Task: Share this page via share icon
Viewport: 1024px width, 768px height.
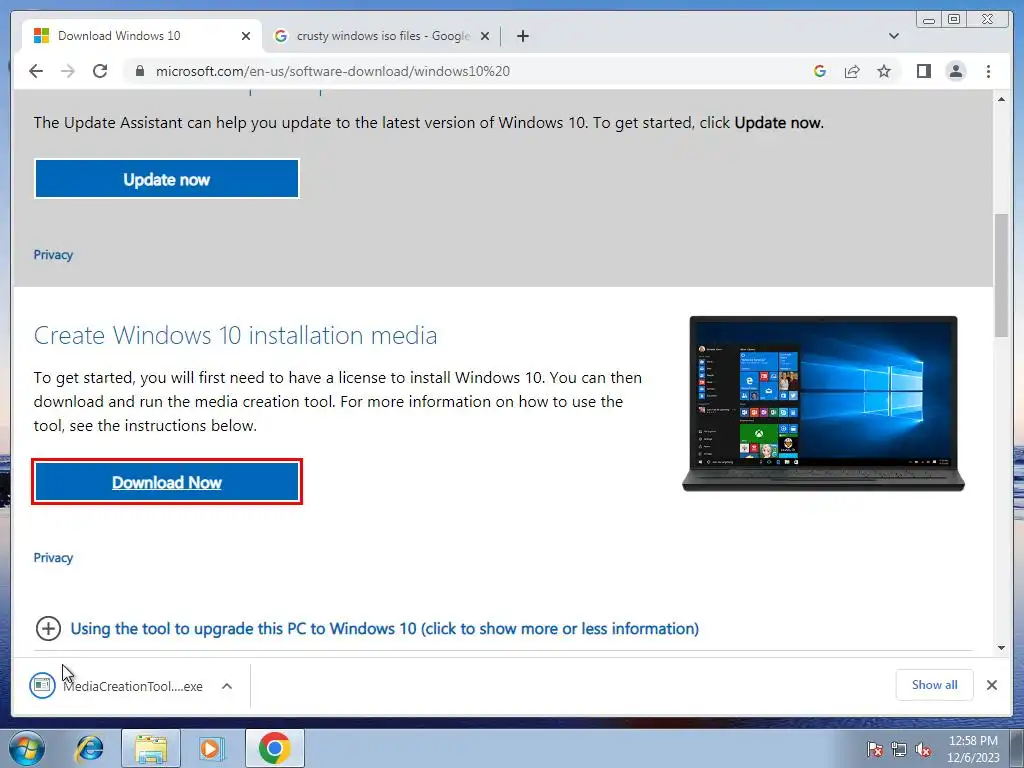Action: click(852, 71)
